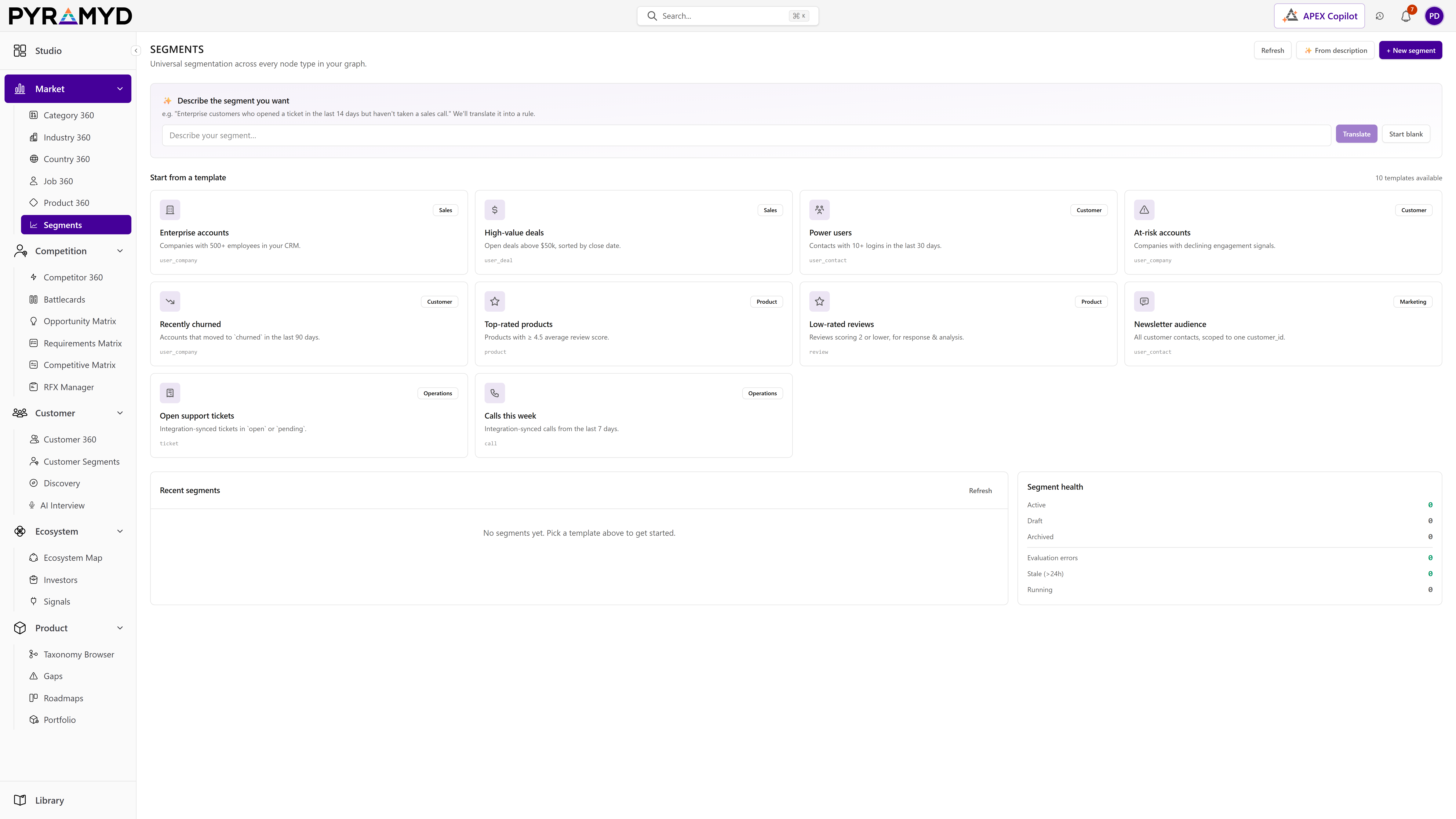The width and height of the screenshot is (1456, 819).
Task: Click the Enterprise accounts building icon
Action: point(170,210)
